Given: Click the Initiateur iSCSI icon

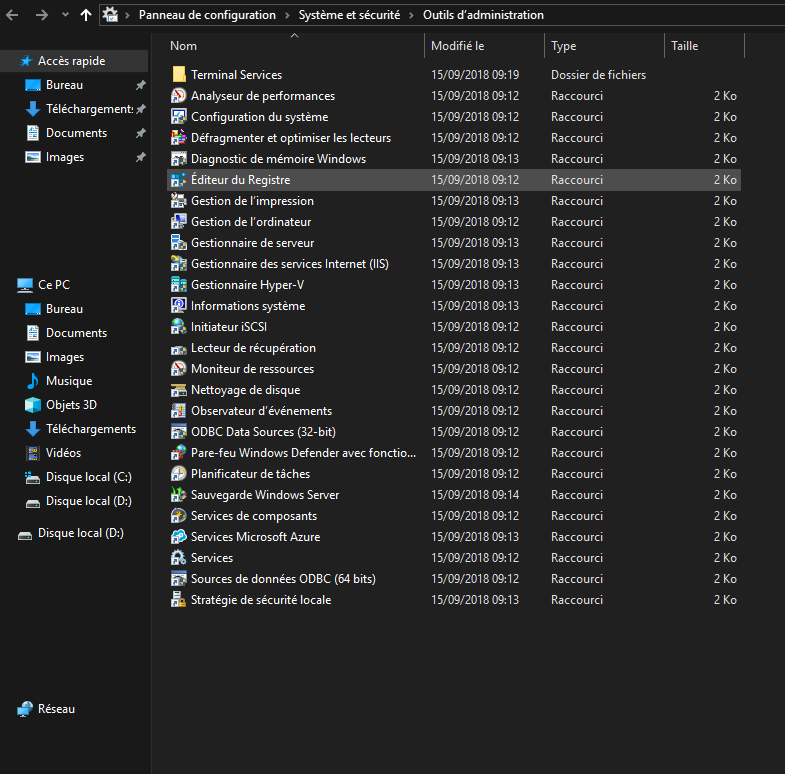Looking at the screenshot, I should point(179,327).
